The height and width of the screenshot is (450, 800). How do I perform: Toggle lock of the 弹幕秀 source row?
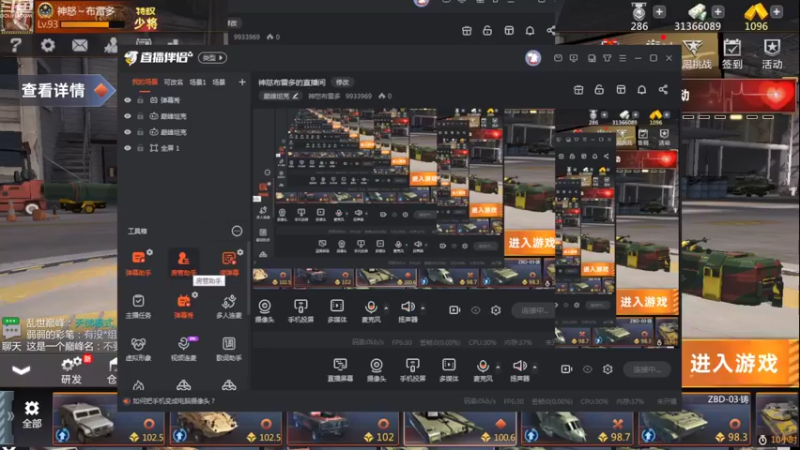[x=140, y=101]
